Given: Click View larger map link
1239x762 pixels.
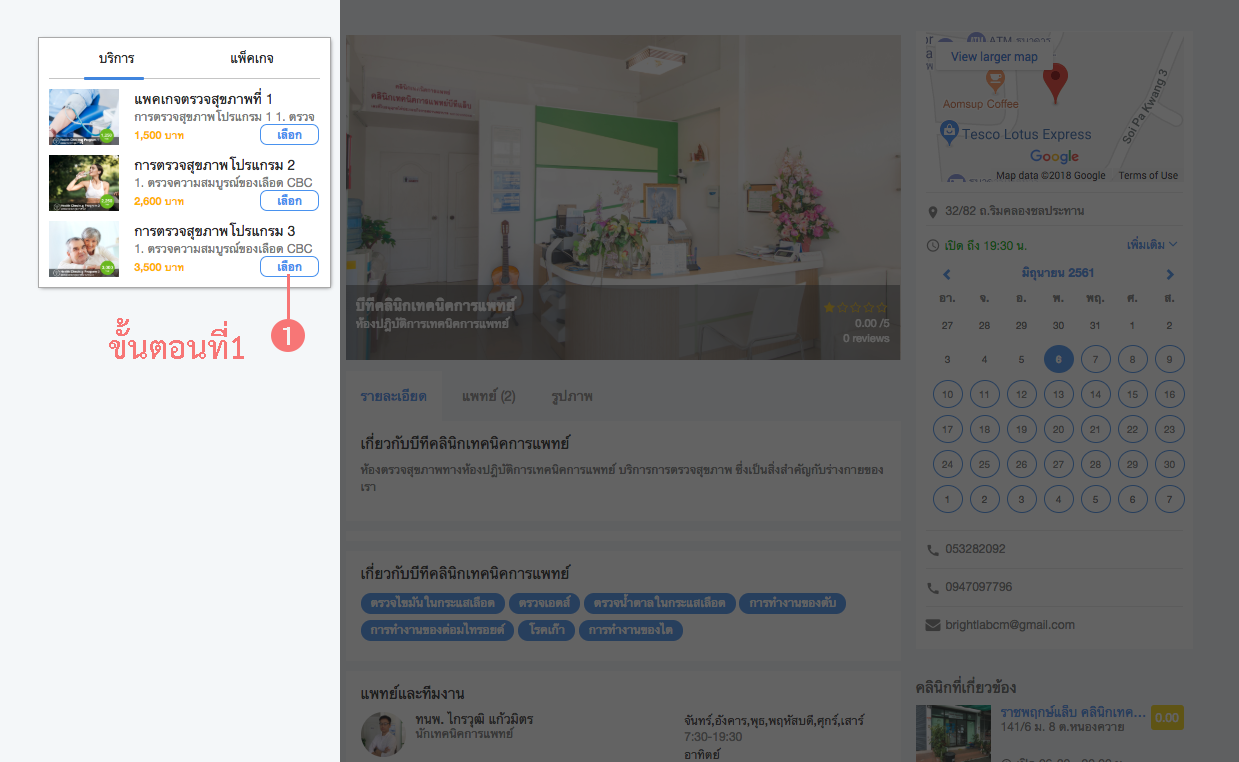Looking at the screenshot, I should [x=994, y=57].
